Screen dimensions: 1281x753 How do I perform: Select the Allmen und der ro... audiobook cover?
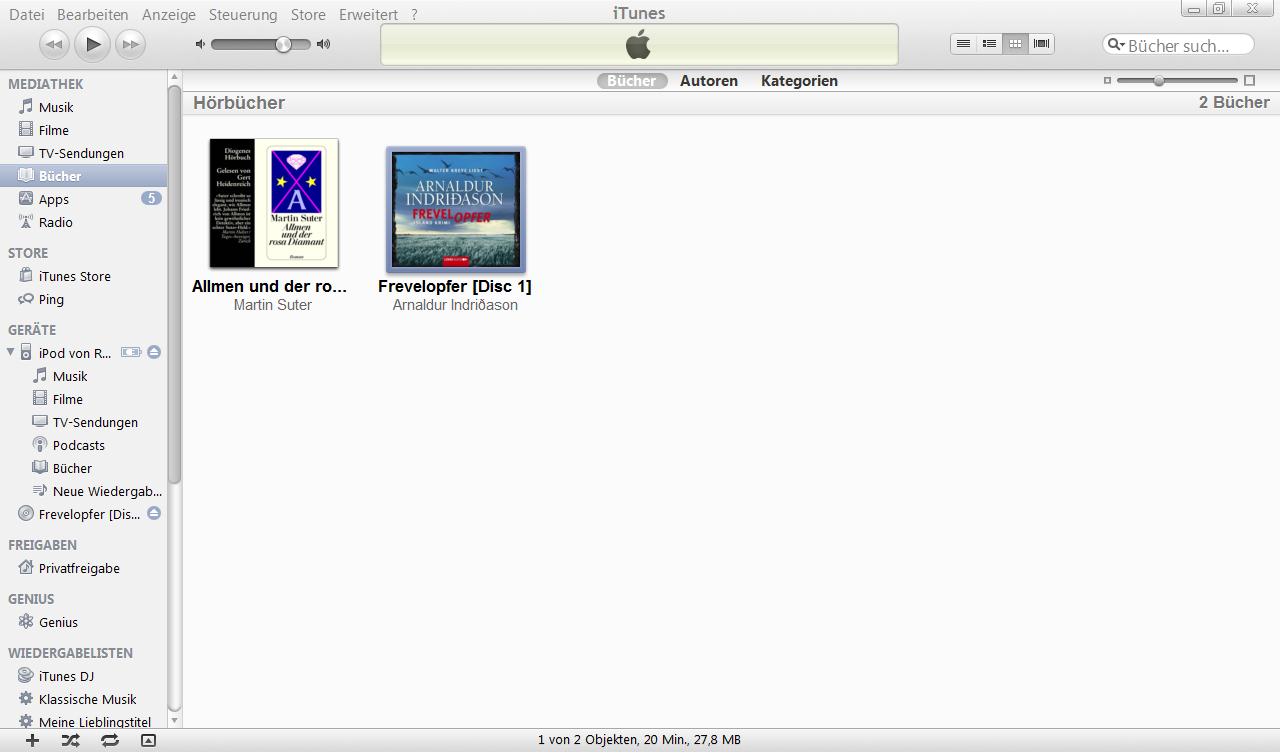click(273, 203)
